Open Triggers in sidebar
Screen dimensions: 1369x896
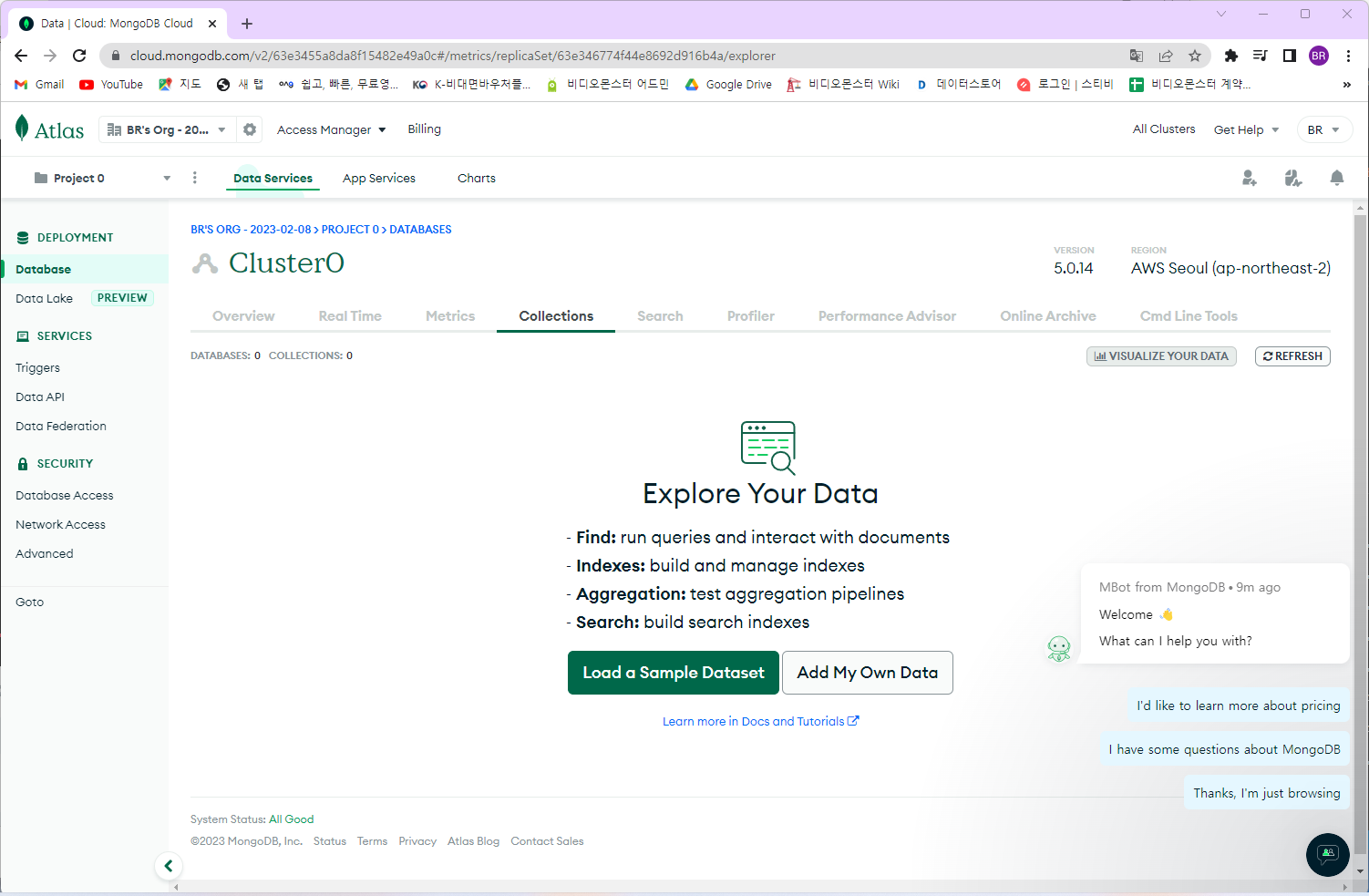(x=37, y=368)
